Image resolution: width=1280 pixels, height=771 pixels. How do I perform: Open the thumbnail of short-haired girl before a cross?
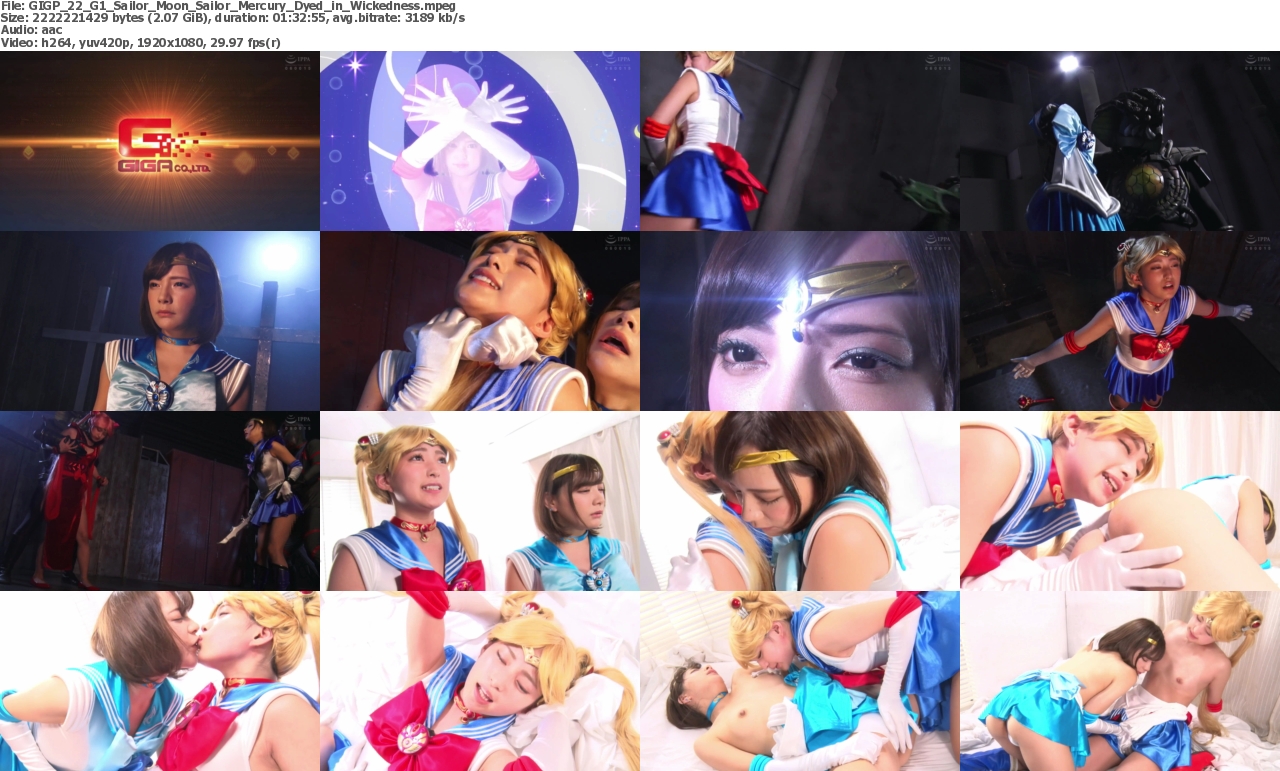pos(160,321)
